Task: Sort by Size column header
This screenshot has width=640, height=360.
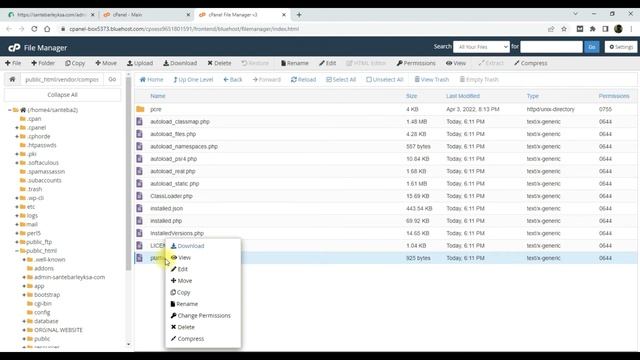Action: [411, 96]
